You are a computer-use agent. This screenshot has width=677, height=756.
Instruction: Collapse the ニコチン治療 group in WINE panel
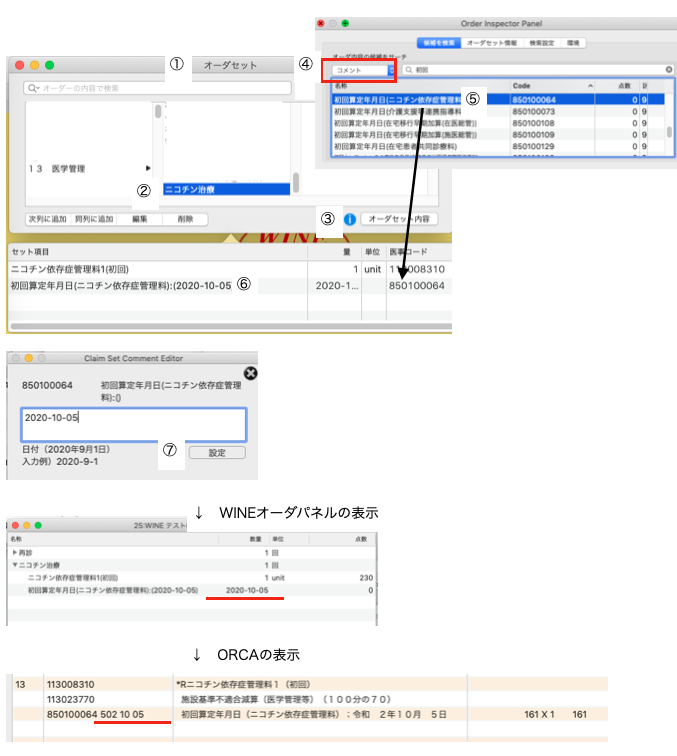[14, 565]
